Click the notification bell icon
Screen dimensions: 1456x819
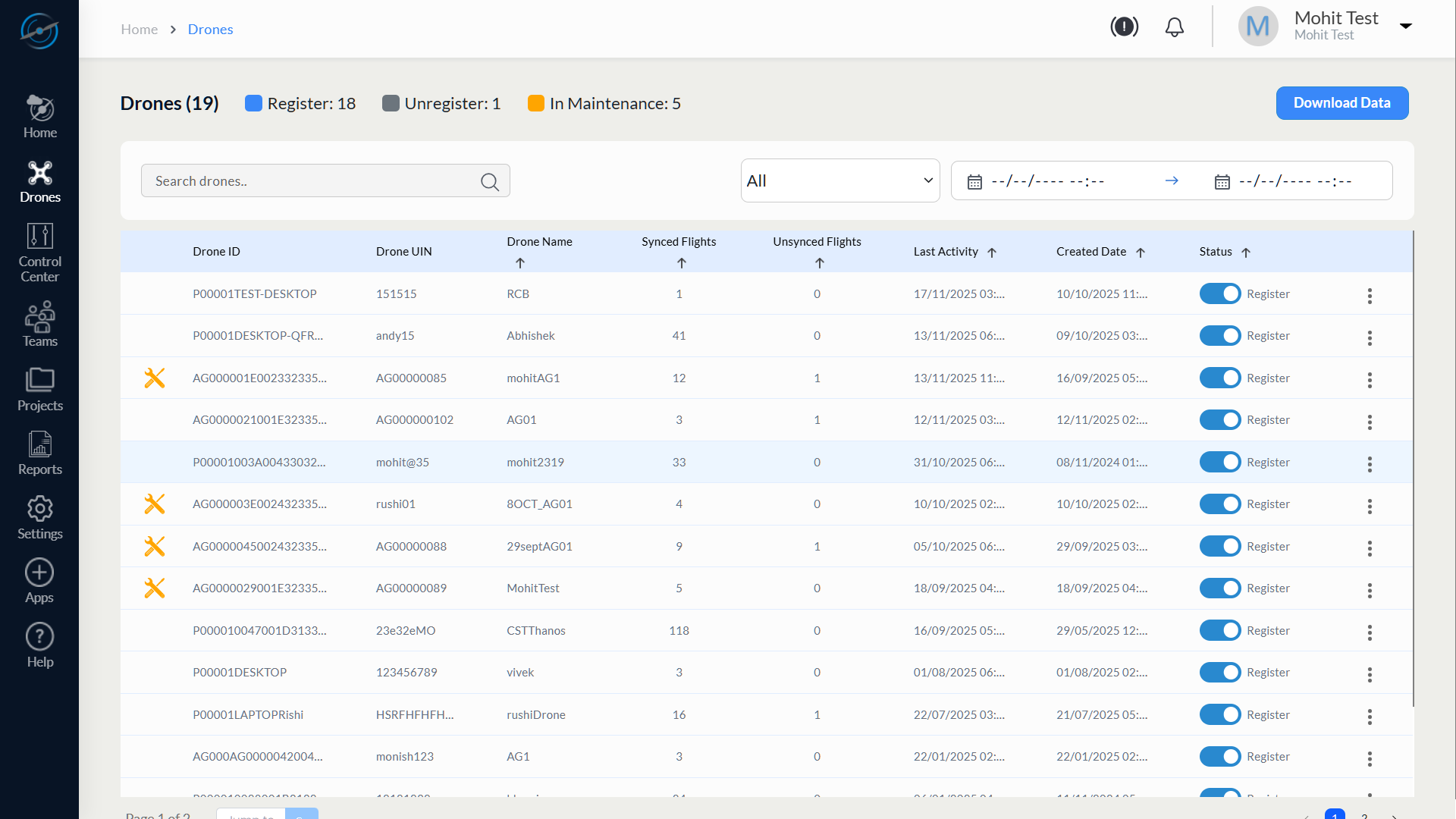[x=1174, y=28]
